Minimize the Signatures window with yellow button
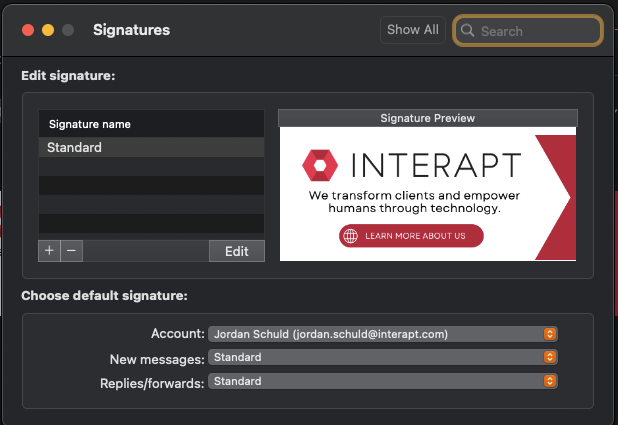 click(48, 30)
